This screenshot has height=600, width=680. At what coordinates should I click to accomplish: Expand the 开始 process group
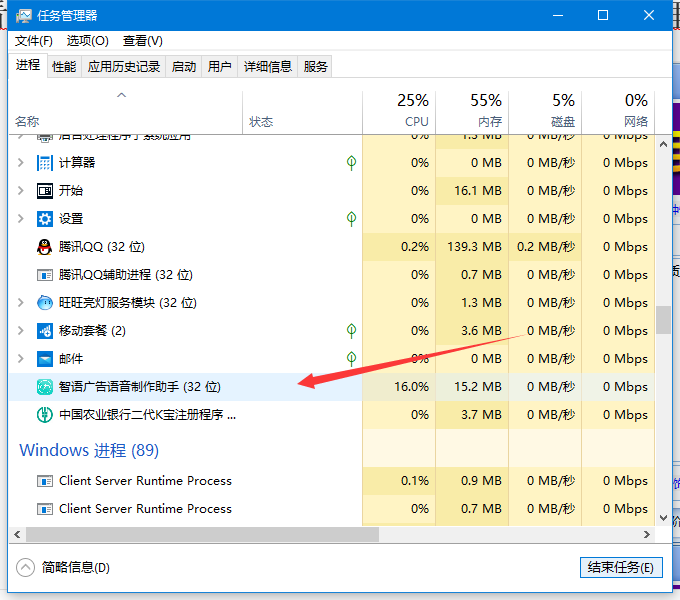click(20, 191)
